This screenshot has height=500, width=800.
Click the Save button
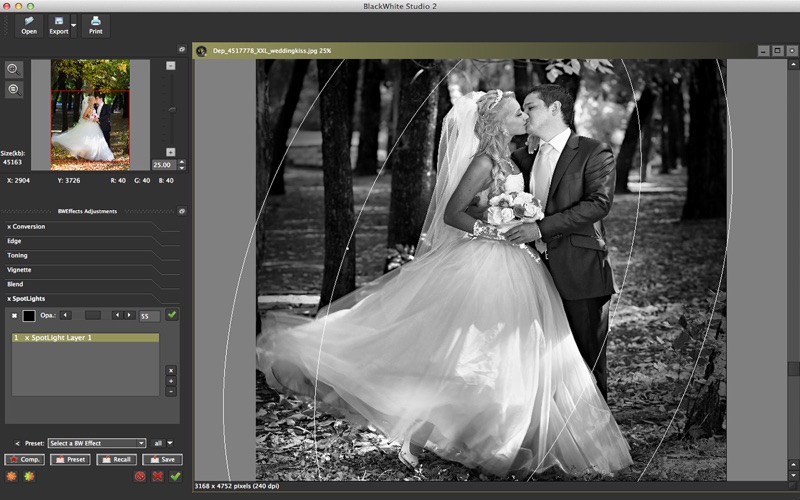[x=162, y=460]
